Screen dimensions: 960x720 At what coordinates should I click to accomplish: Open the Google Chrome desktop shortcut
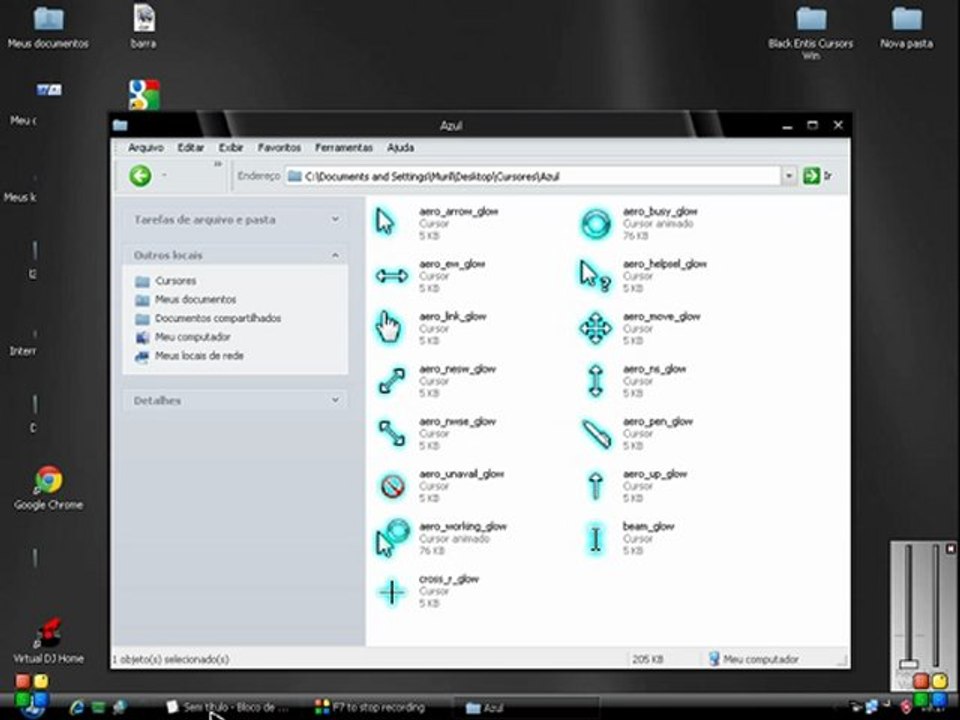click(48, 489)
